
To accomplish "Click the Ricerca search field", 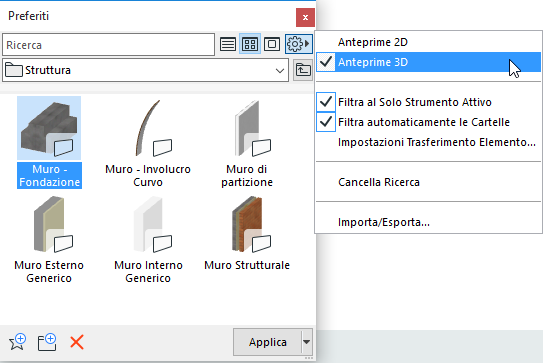I will [x=108, y=45].
